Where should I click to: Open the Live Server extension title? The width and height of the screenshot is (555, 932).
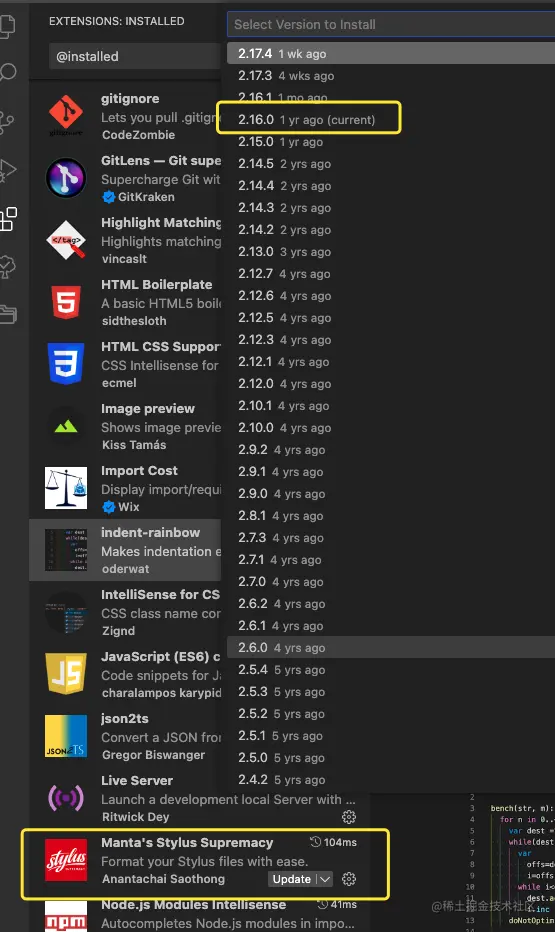pos(137,780)
